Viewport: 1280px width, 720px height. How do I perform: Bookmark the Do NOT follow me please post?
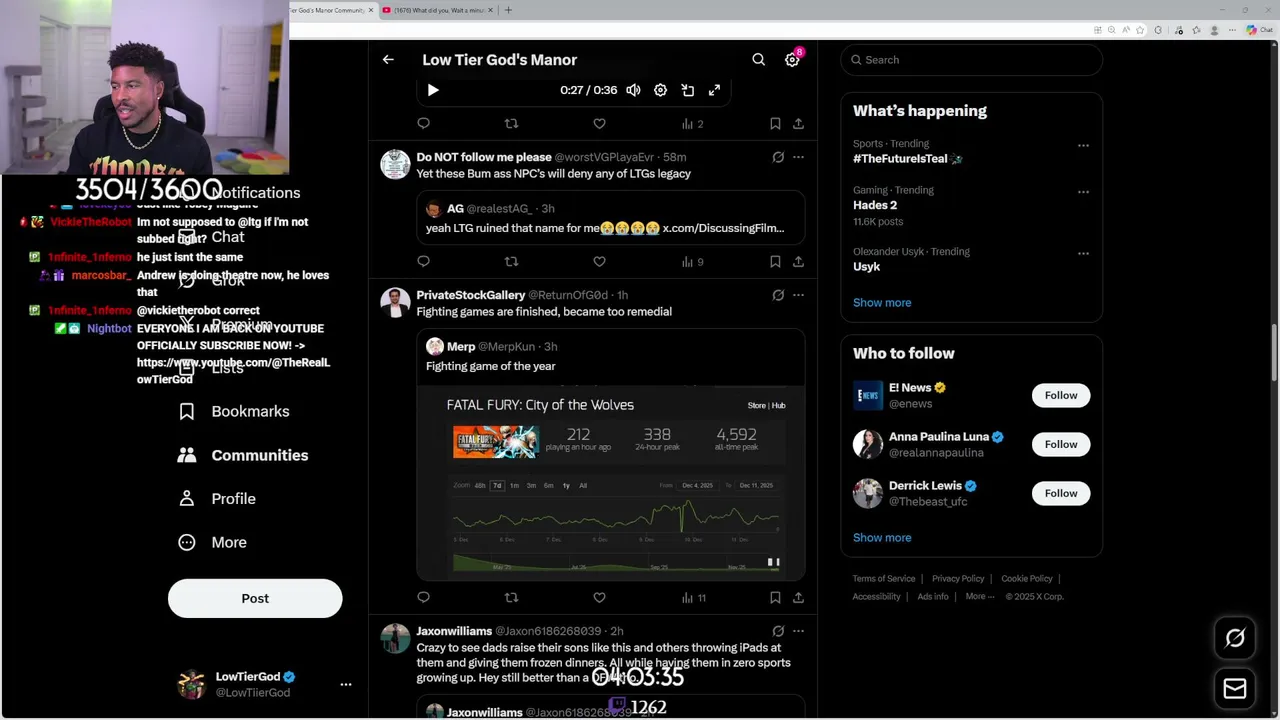coord(775,262)
